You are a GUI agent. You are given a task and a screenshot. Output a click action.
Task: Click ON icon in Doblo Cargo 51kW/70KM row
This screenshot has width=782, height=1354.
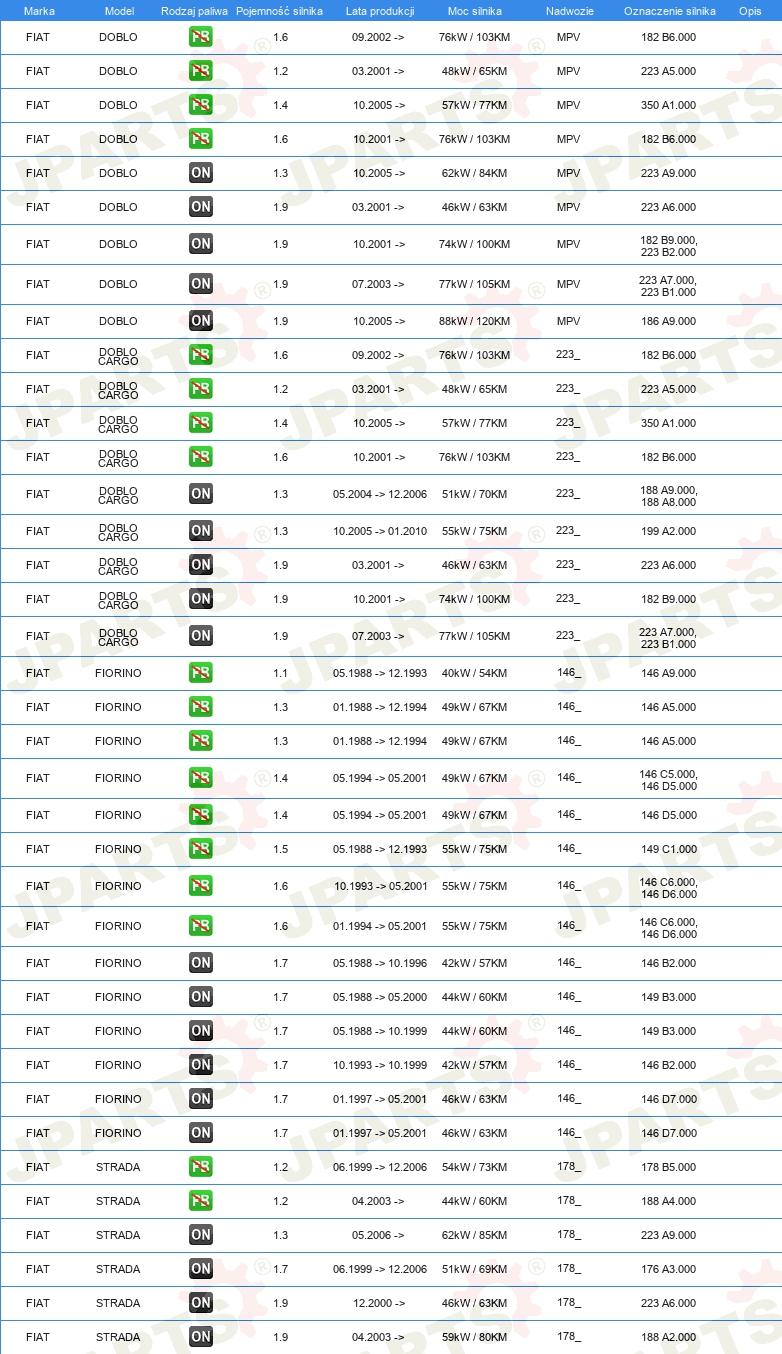coord(201,494)
